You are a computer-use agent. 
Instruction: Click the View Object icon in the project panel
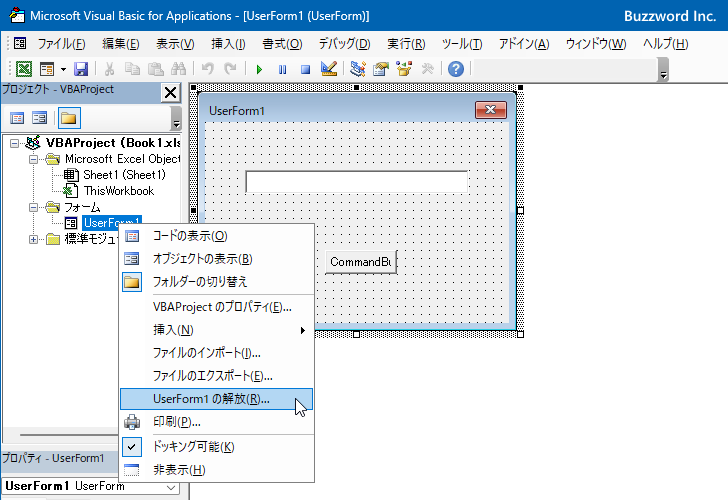[x=39, y=118]
